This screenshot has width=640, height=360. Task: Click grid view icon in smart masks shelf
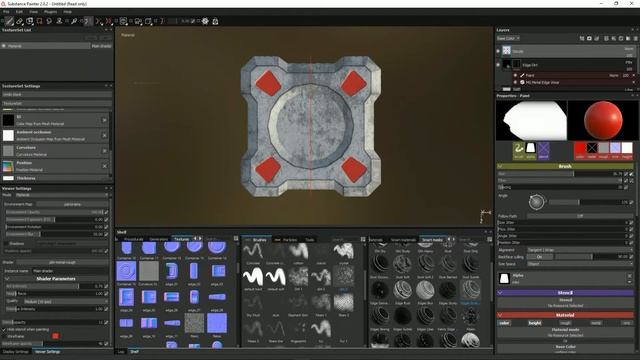click(490, 239)
